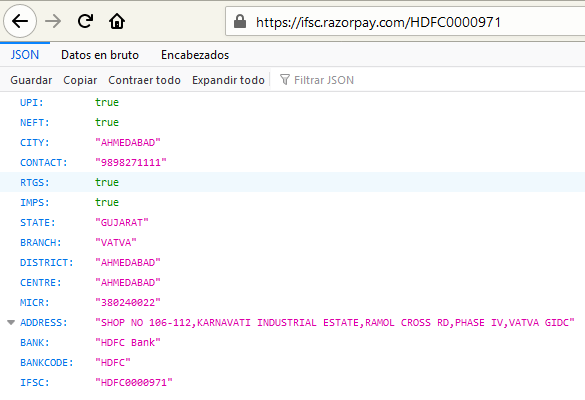
Task: Click the DISTRICT value "AHMEDABAD"
Action: coord(128,263)
